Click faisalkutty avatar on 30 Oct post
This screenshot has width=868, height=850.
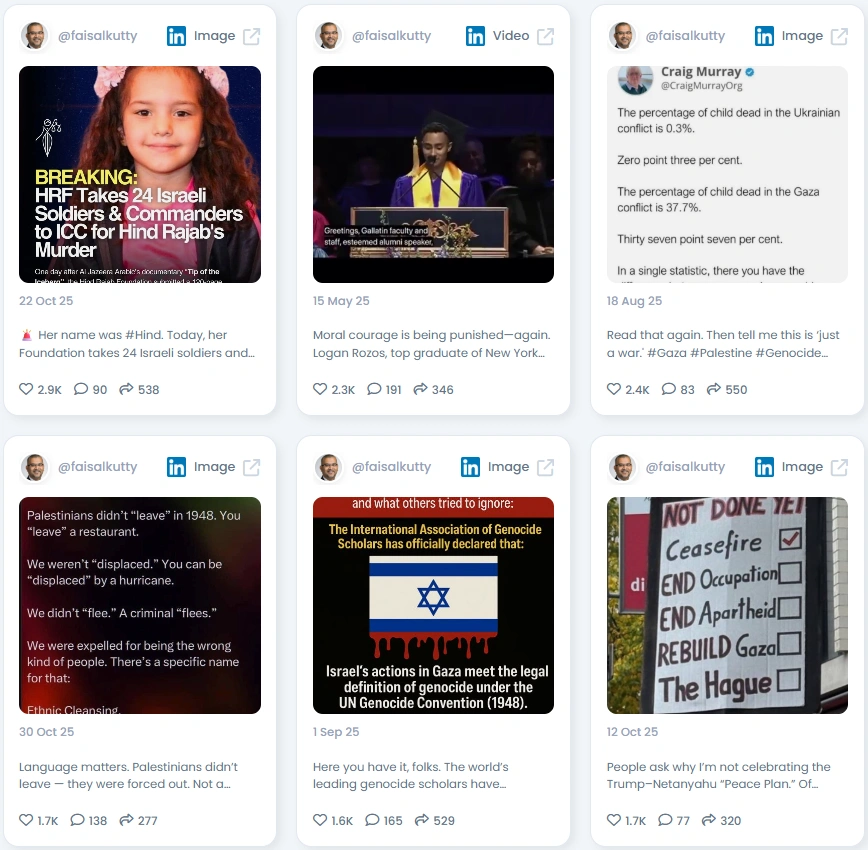pos(34,467)
